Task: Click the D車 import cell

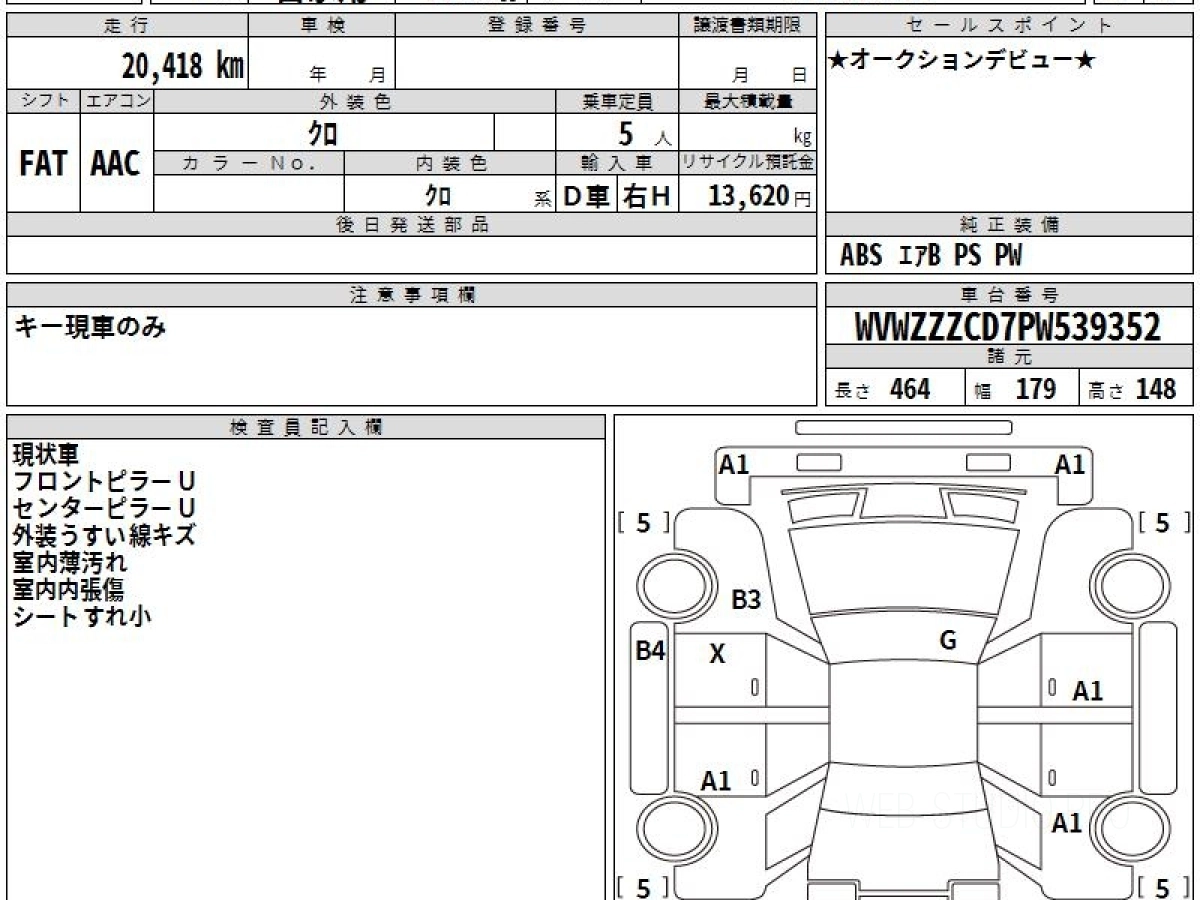Action: [x=586, y=196]
